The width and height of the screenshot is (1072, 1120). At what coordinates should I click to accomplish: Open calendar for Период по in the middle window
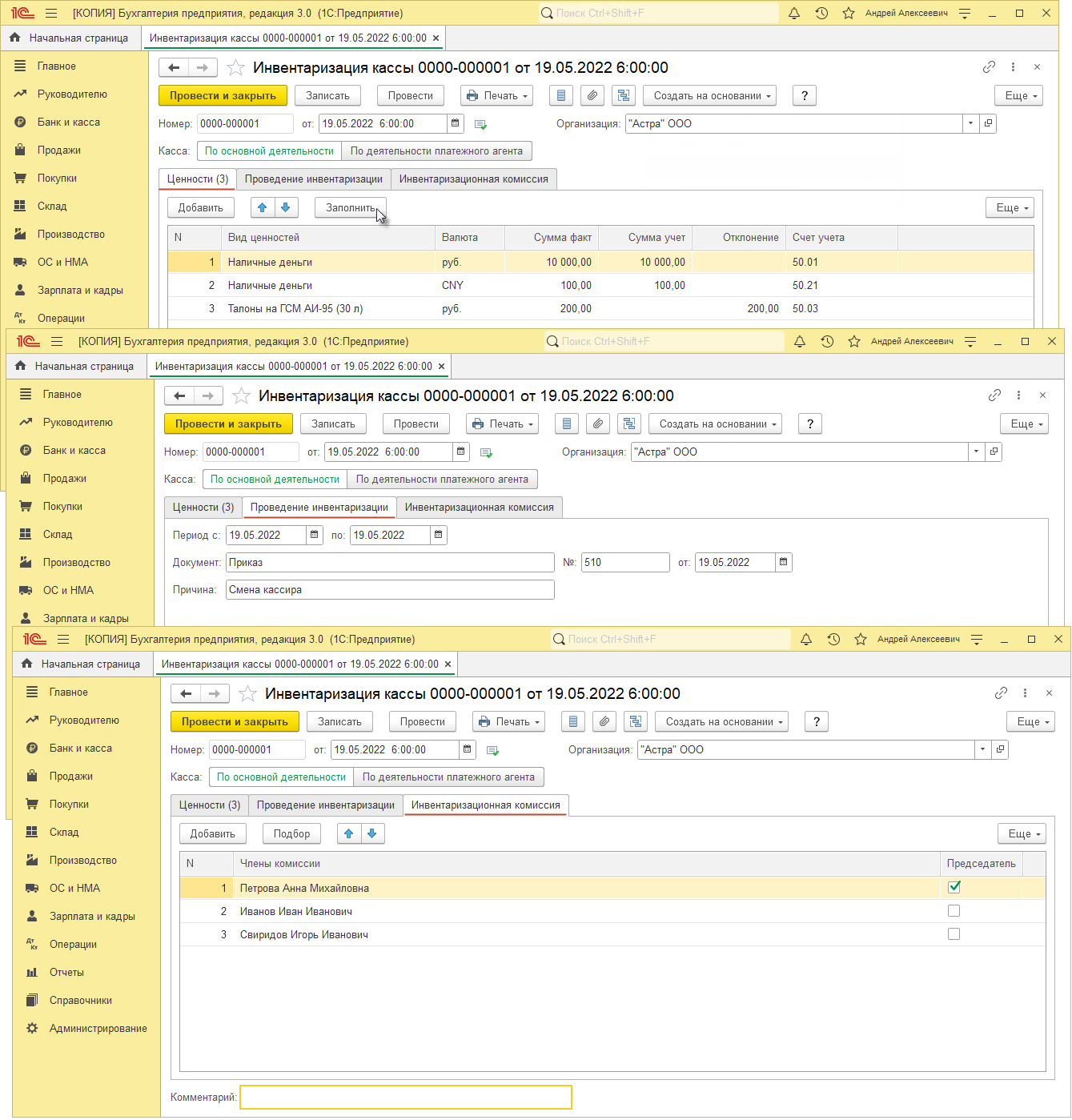coord(438,535)
